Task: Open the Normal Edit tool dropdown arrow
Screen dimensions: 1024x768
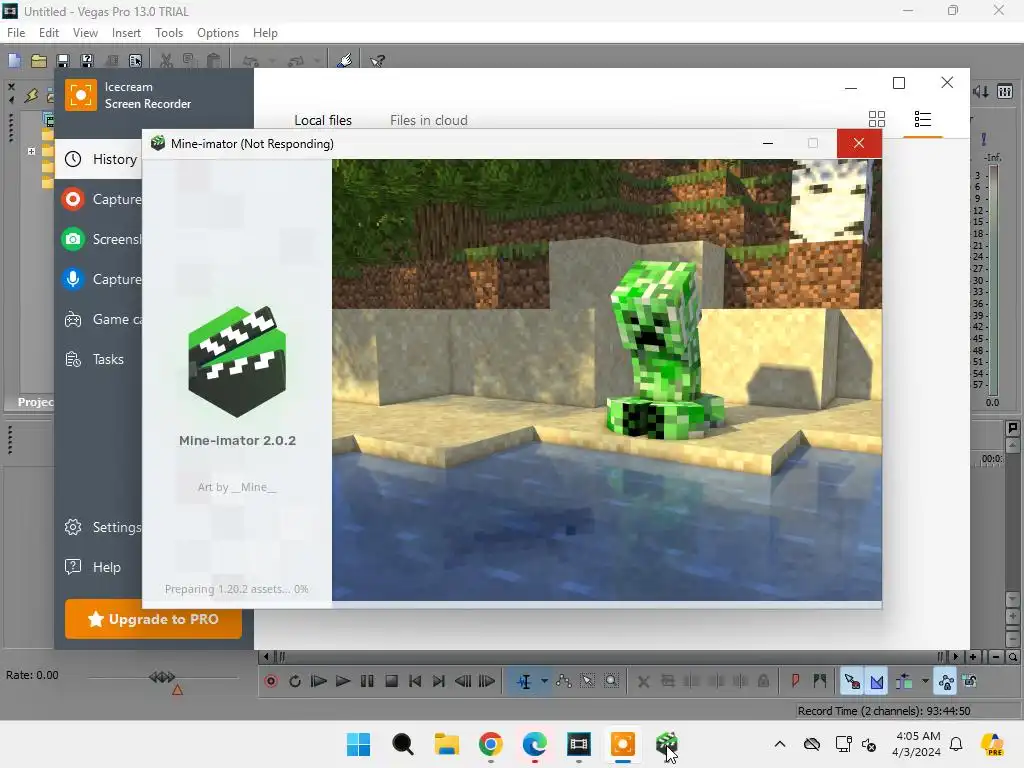Action: coord(544,681)
